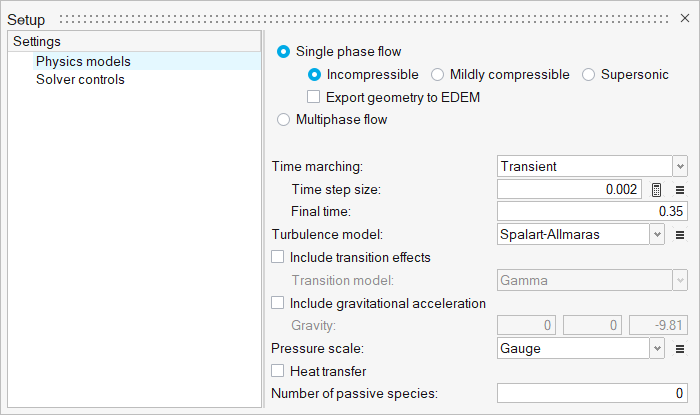Click the Final time input field
The width and height of the screenshot is (700, 415).
[x=592, y=212]
